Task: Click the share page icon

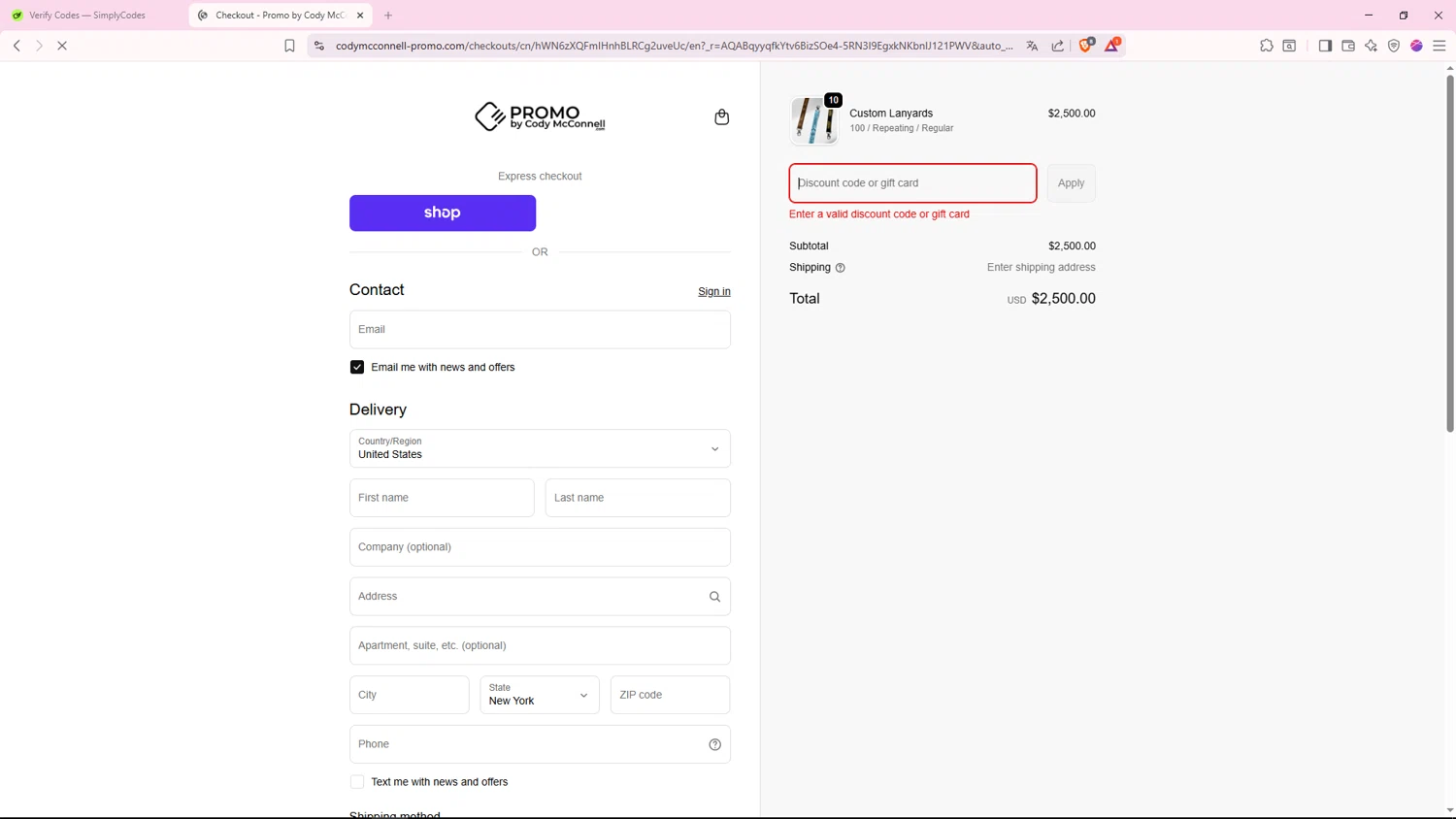Action: pos(1057,46)
